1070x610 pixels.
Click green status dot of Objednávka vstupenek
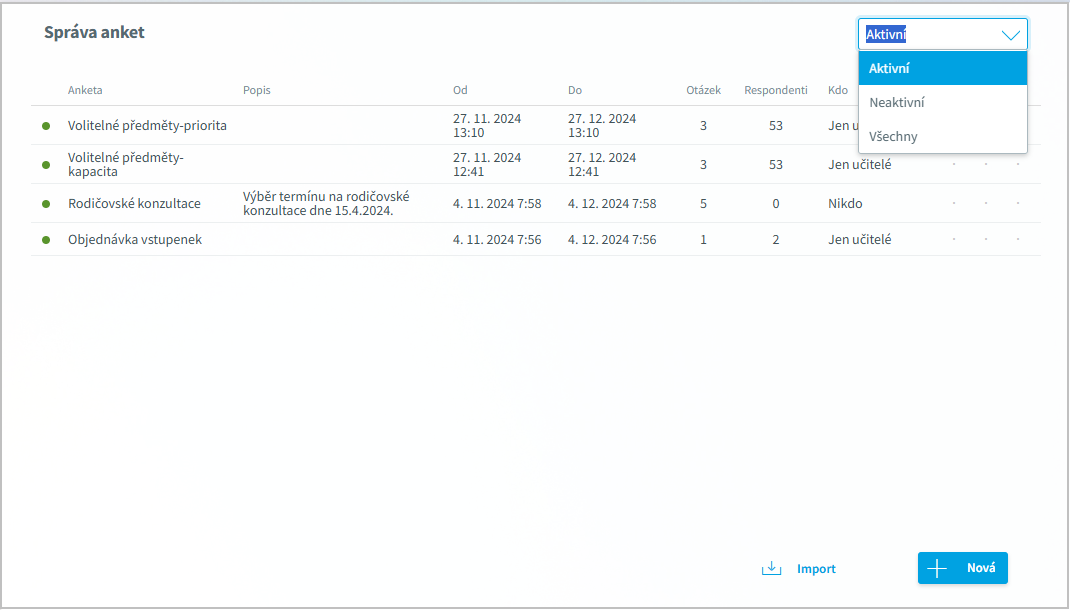[46, 239]
